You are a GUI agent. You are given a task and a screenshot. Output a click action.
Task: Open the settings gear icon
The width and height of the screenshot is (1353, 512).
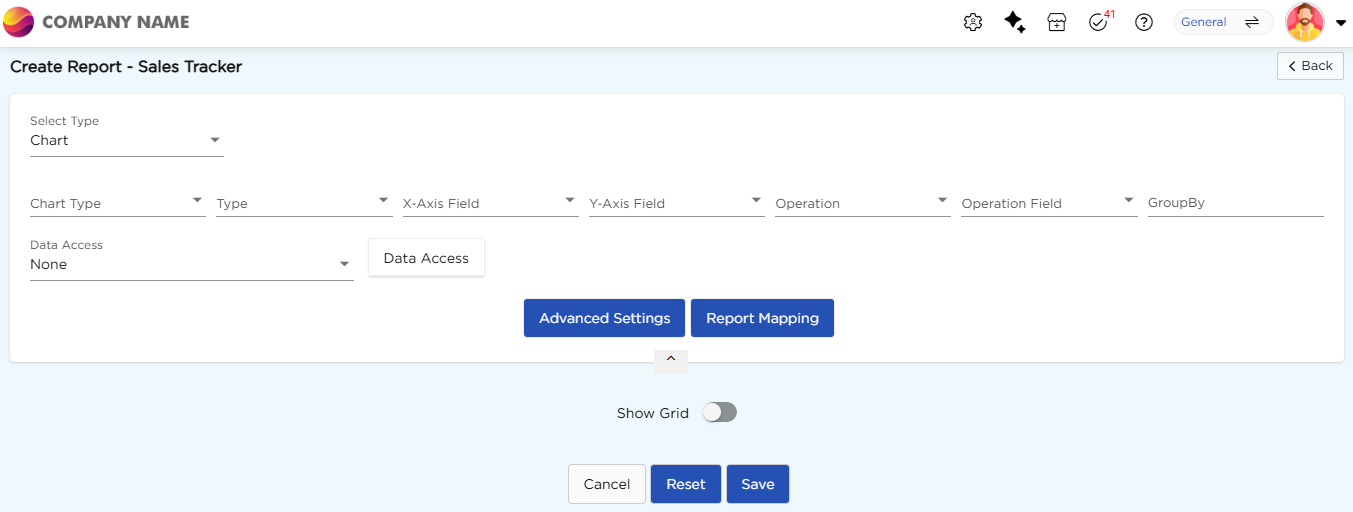(x=972, y=22)
